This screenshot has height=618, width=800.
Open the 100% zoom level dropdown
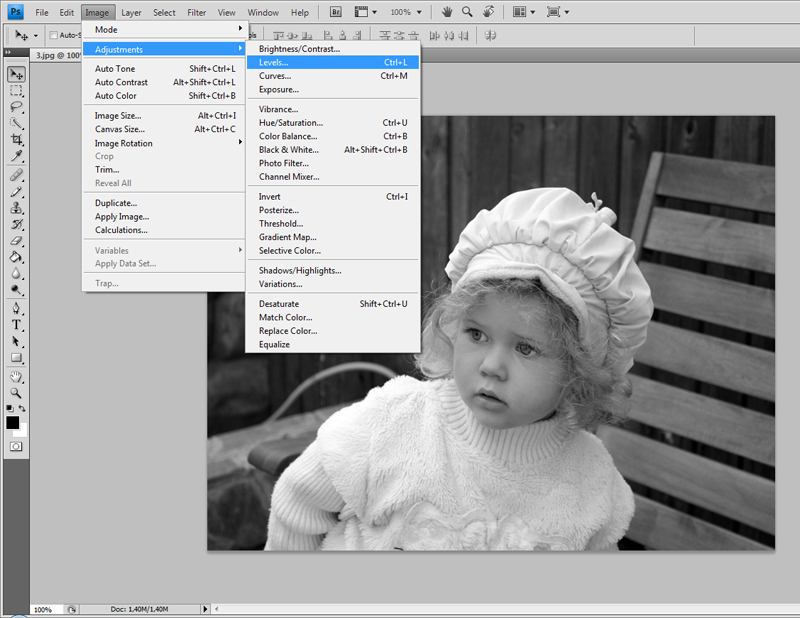[405, 13]
